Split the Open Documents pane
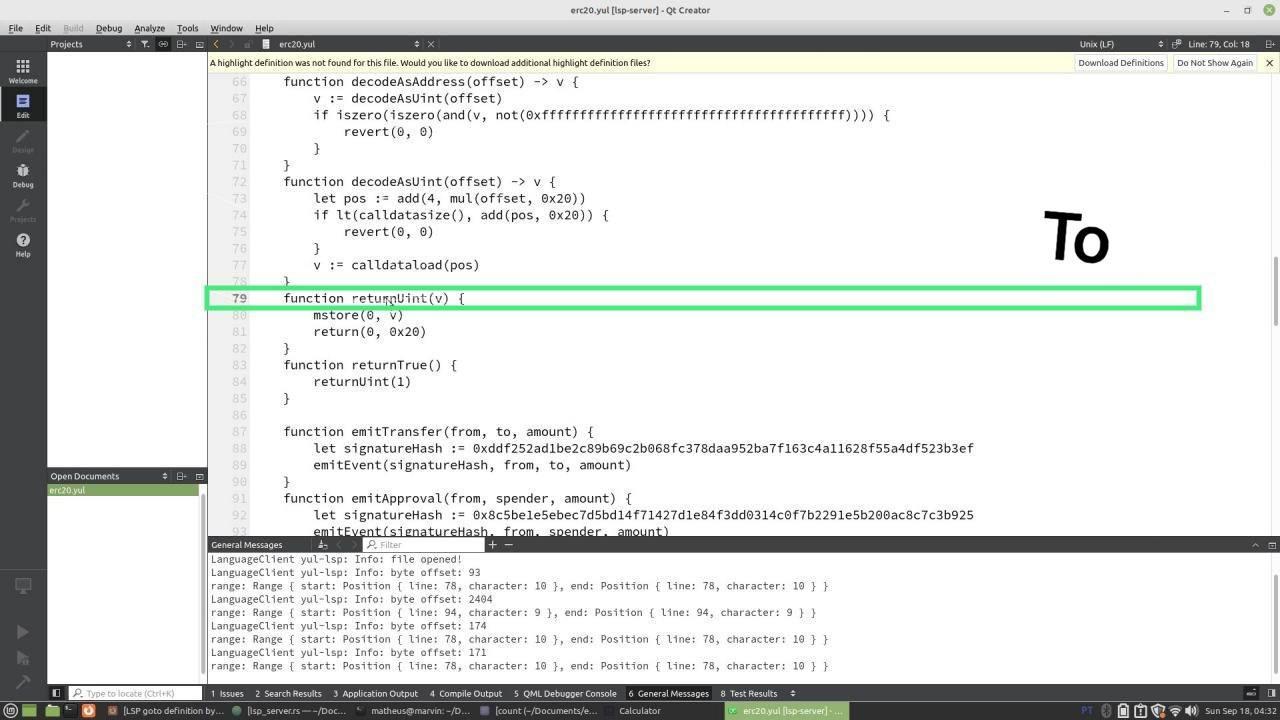Viewport: 1280px width, 720px height. pos(182,476)
